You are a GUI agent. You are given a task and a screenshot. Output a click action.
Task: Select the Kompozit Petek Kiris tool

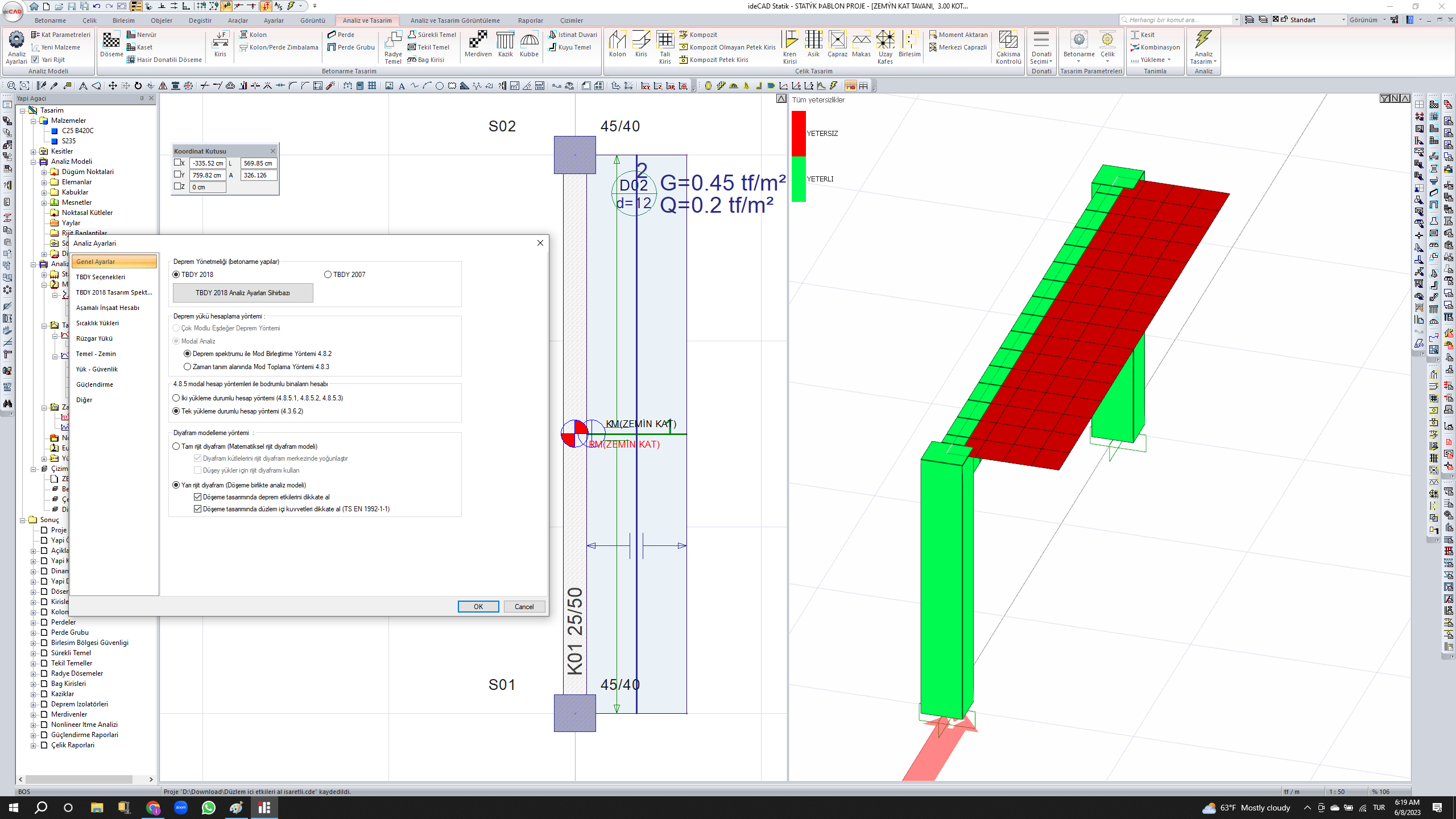[x=714, y=60]
